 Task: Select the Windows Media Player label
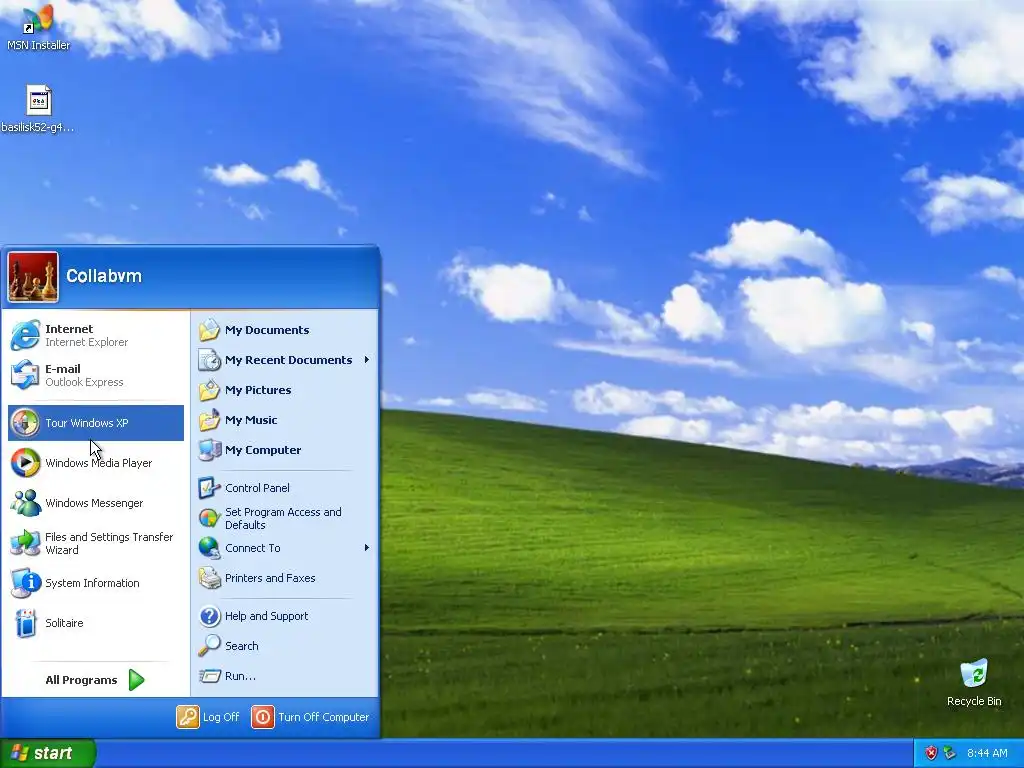click(99, 462)
